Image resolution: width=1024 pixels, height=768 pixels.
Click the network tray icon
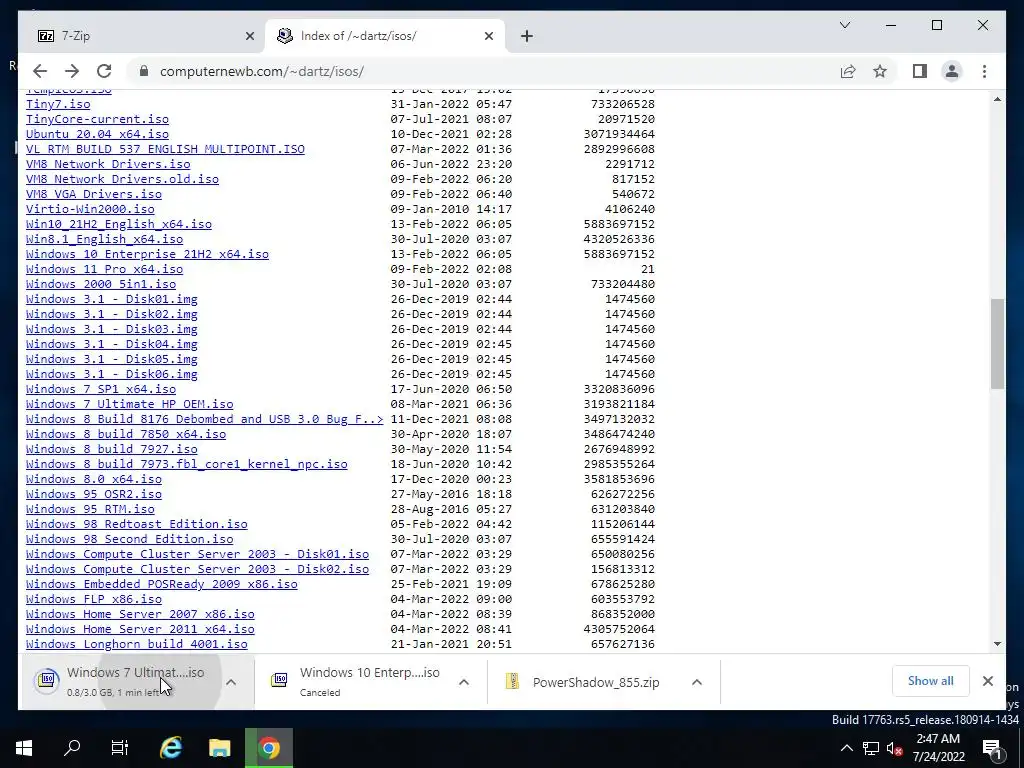(x=871, y=748)
